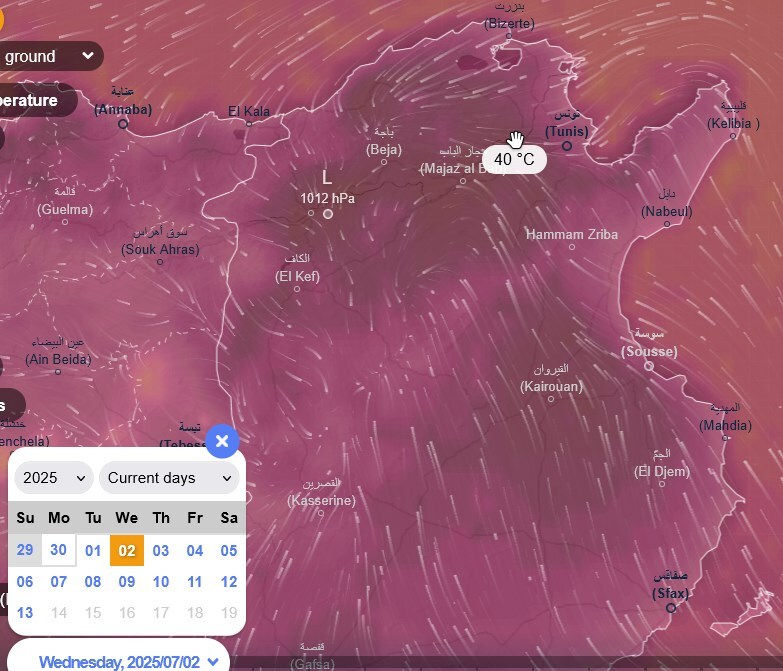Click the Kairouan city dot
Image resolution: width=783 pixels, height=671 pixels.
click(551, 399)
